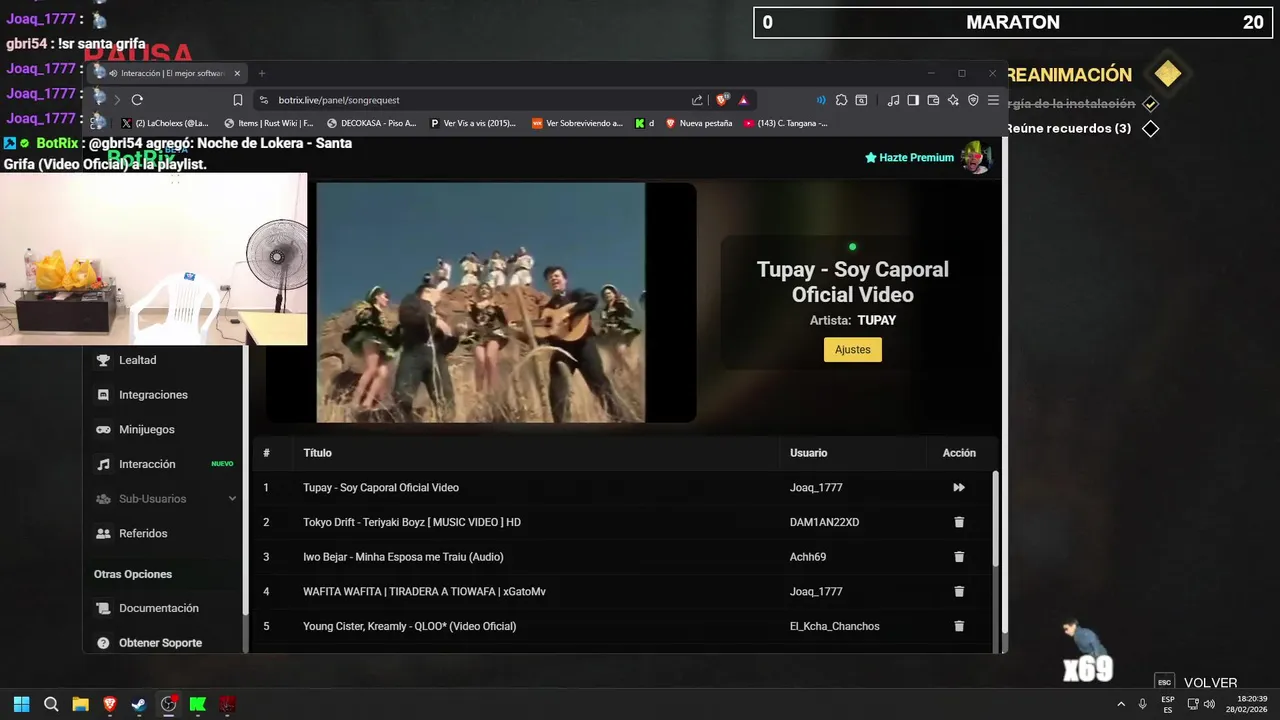Image resolution: width=1280 pixels, height=720 pixels.
Task: Click the browser forward arrow
Action: pos(116,100)
